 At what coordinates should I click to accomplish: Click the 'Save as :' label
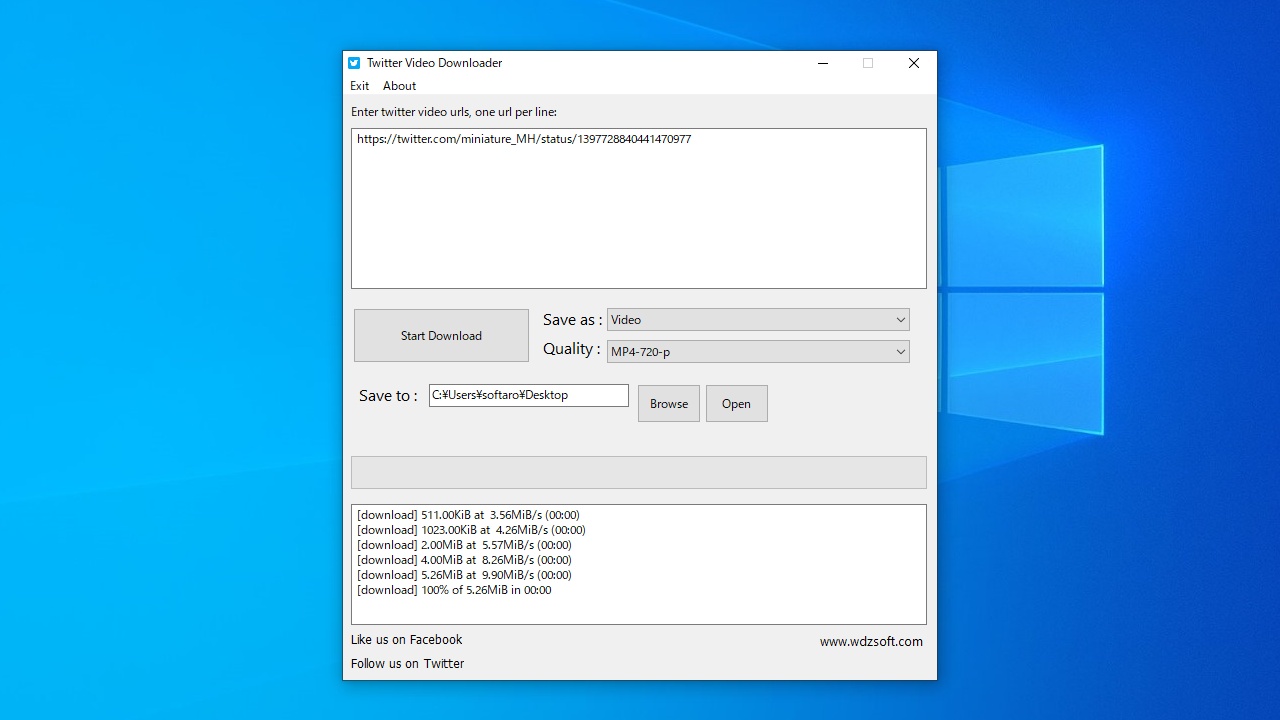(573, 320)
